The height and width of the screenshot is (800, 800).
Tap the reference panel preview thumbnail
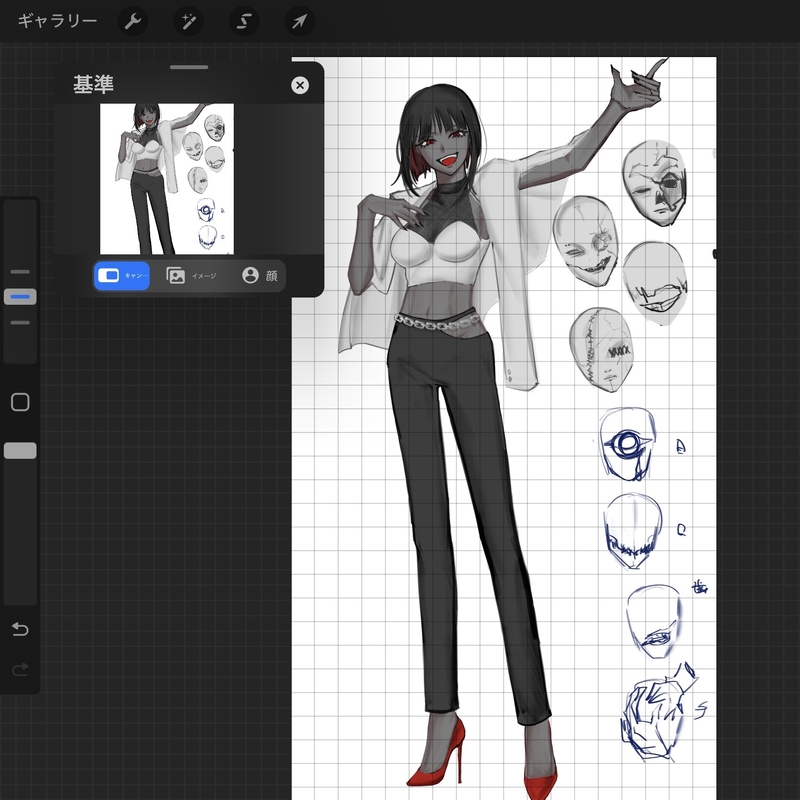tap(167, 178)
